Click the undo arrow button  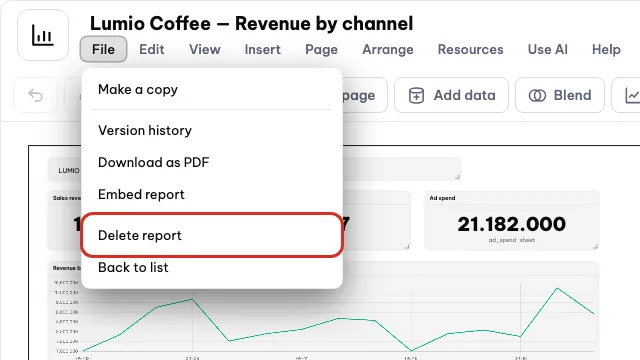[x=36, y=95]
